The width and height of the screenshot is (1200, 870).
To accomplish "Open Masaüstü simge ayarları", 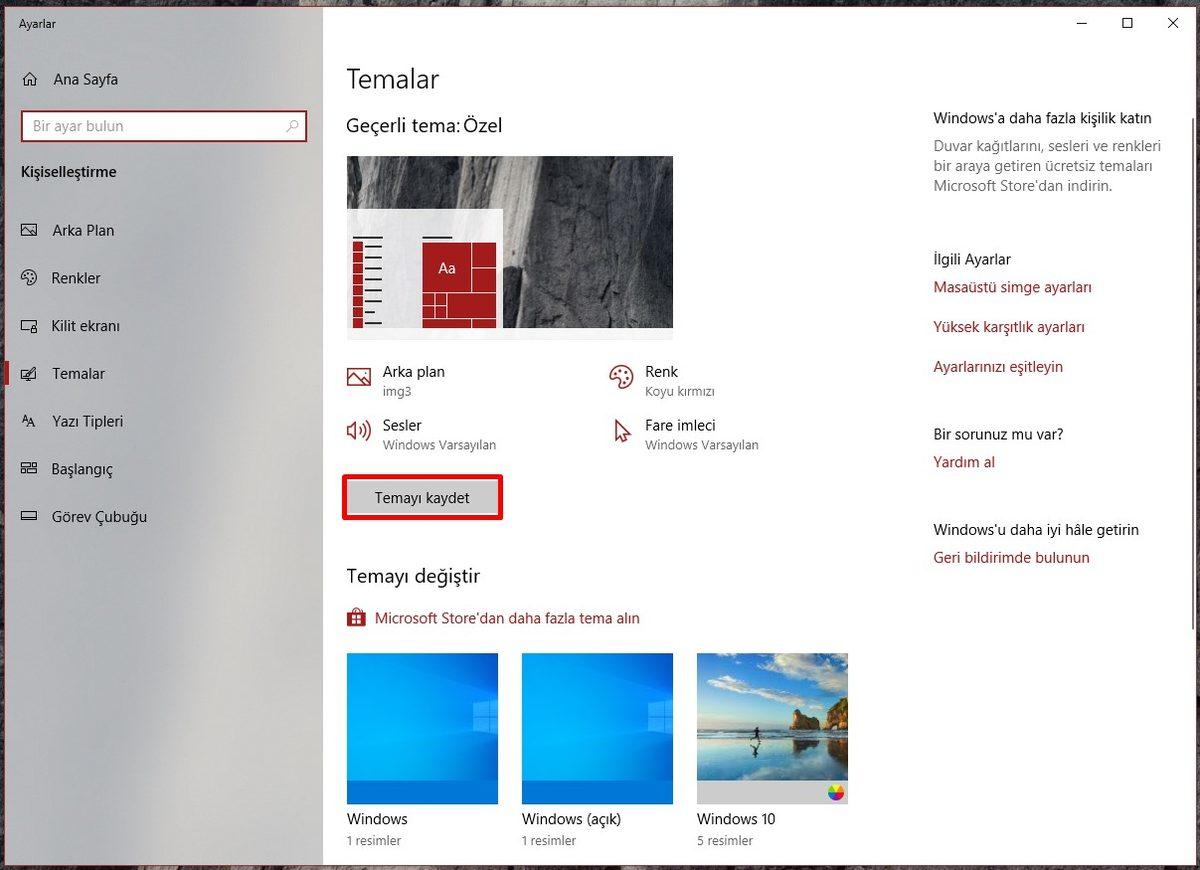I will 1012,287.
